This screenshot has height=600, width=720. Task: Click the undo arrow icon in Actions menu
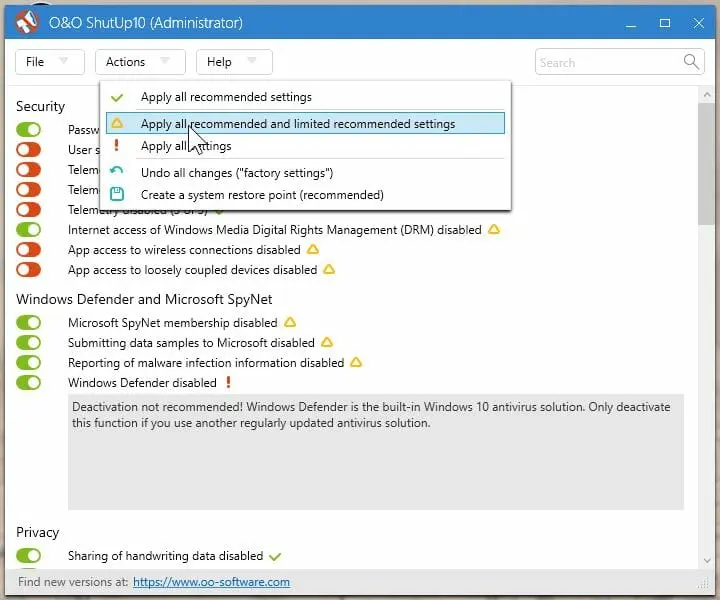[x=117, y=173]
